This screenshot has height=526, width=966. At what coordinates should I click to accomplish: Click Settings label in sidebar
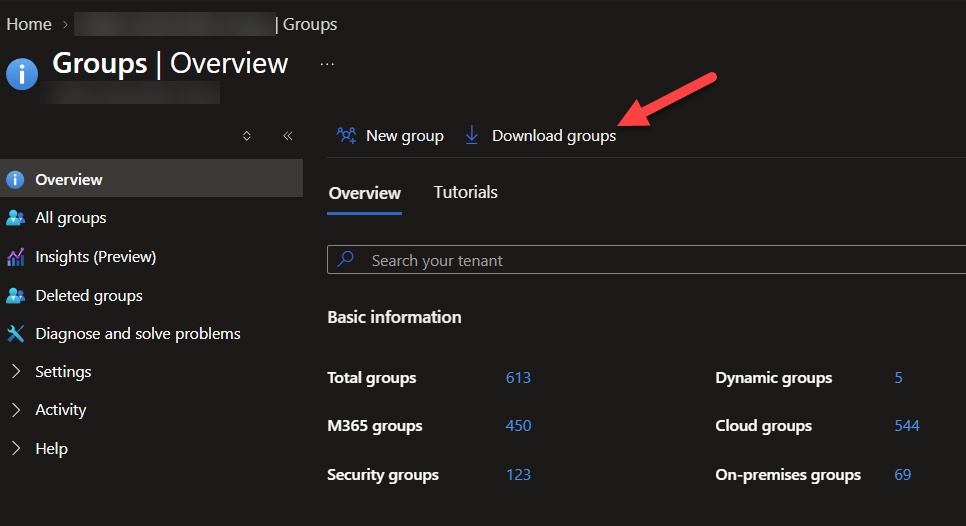click(63, 371)
